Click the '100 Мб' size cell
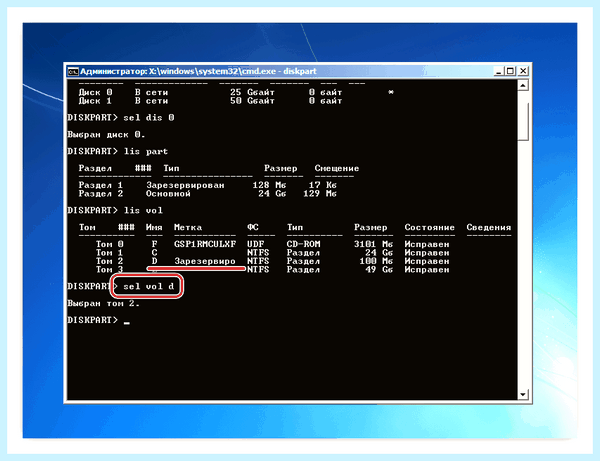This screenshot has width=600, height=461. pyautogui.click(x=376, y=261)
